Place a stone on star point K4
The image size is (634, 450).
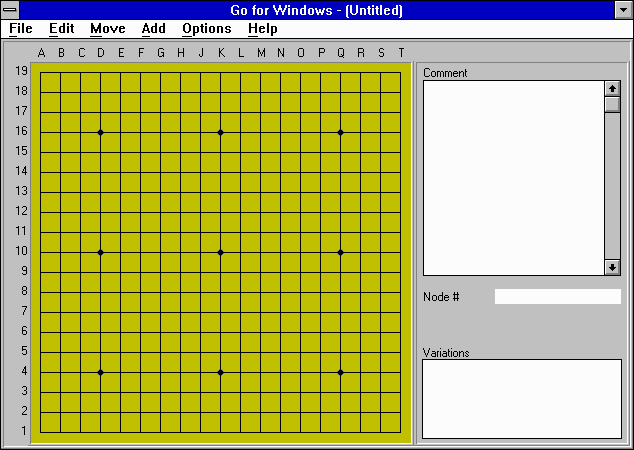(220, 372)
